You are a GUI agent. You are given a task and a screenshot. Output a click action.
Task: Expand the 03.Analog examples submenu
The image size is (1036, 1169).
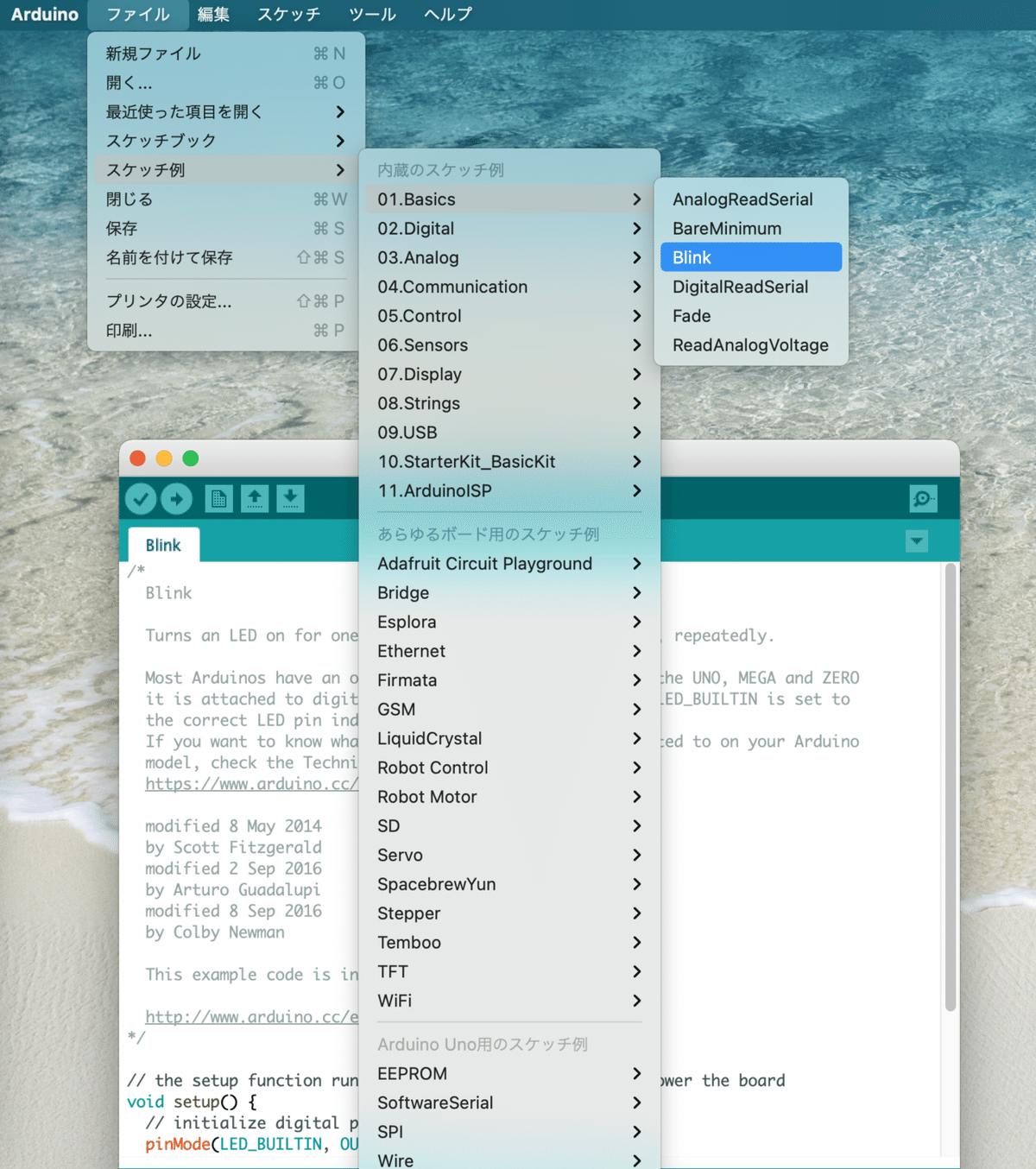coord(509,257)
